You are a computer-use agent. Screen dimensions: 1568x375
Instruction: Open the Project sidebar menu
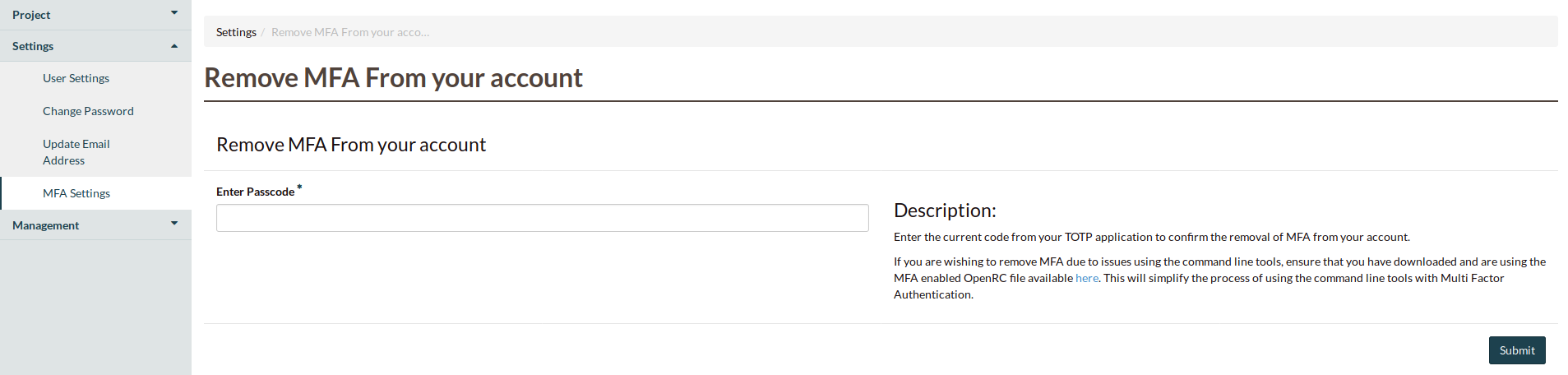coord(95,15)
